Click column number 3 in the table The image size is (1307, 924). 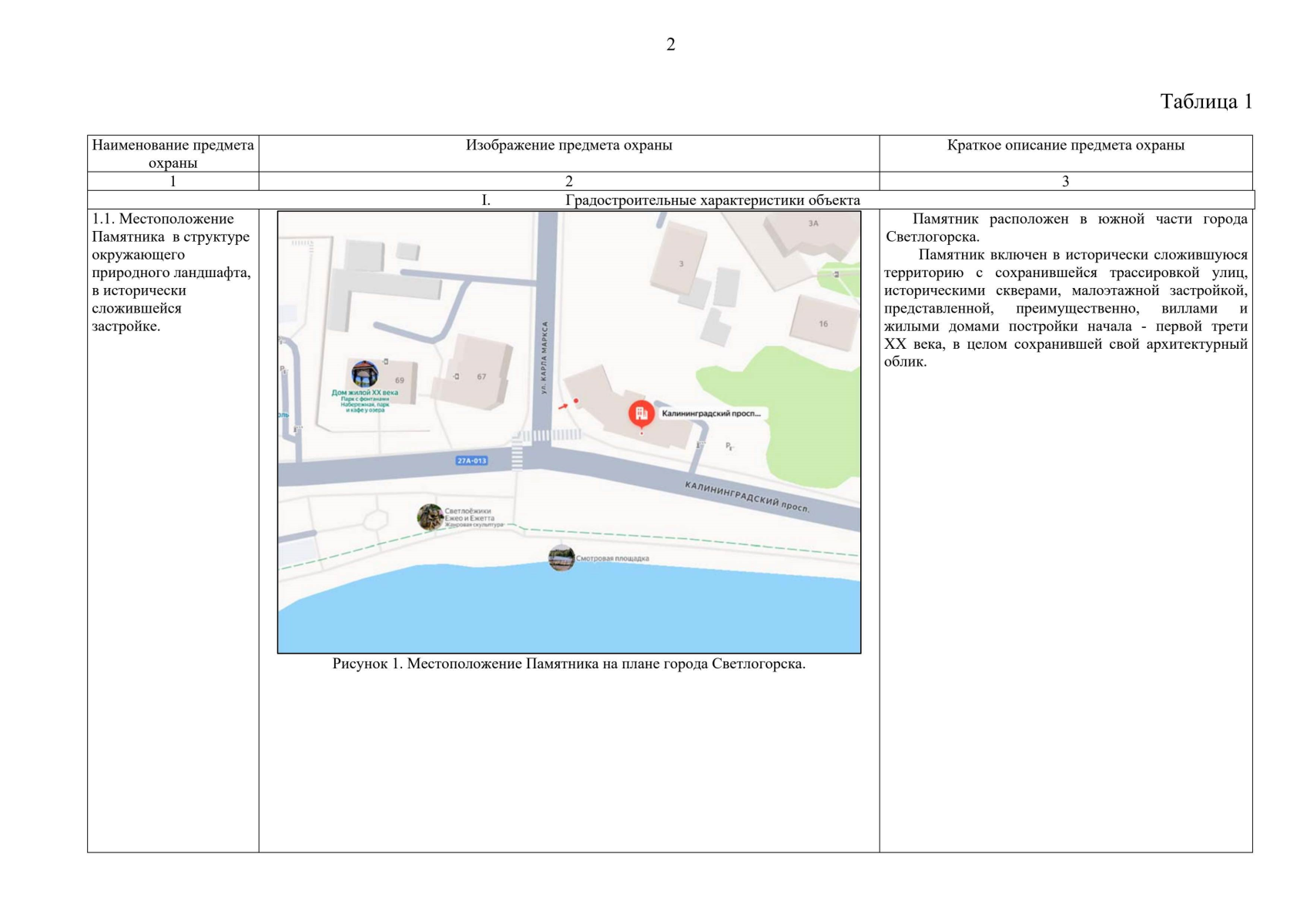click(x=1066, y=181)
